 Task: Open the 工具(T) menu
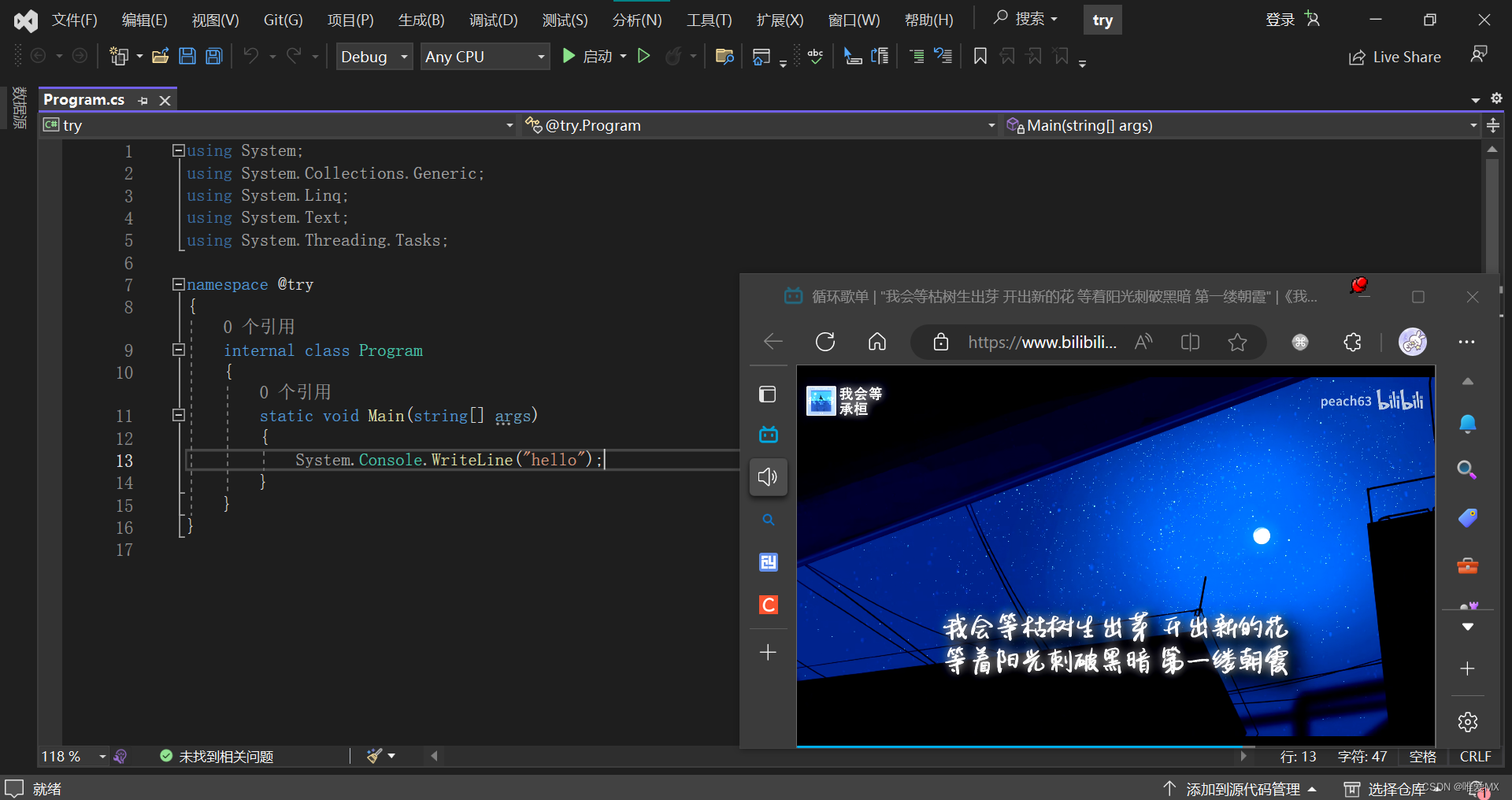(709, 20)
